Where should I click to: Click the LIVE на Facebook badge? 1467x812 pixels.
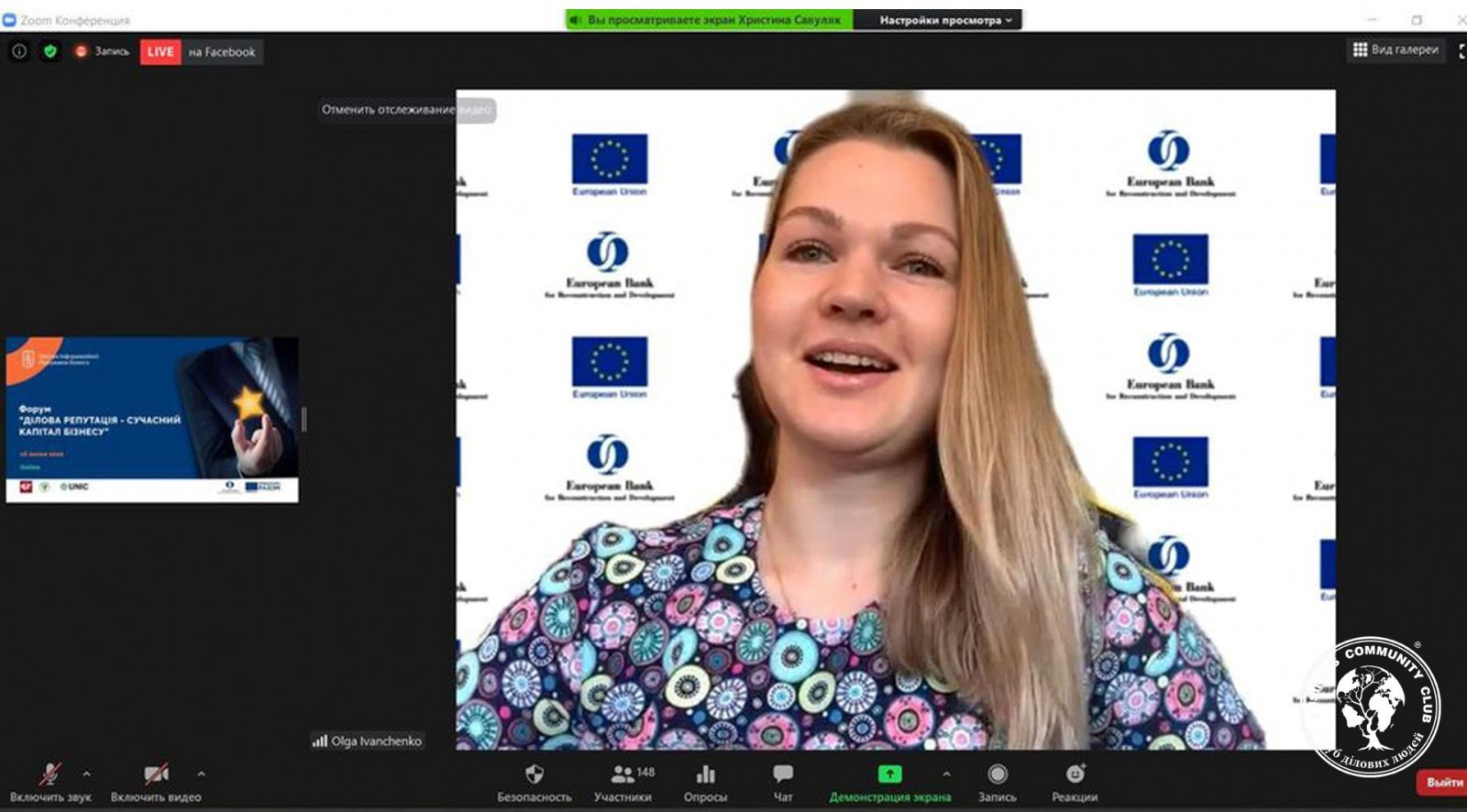[201, 52]
